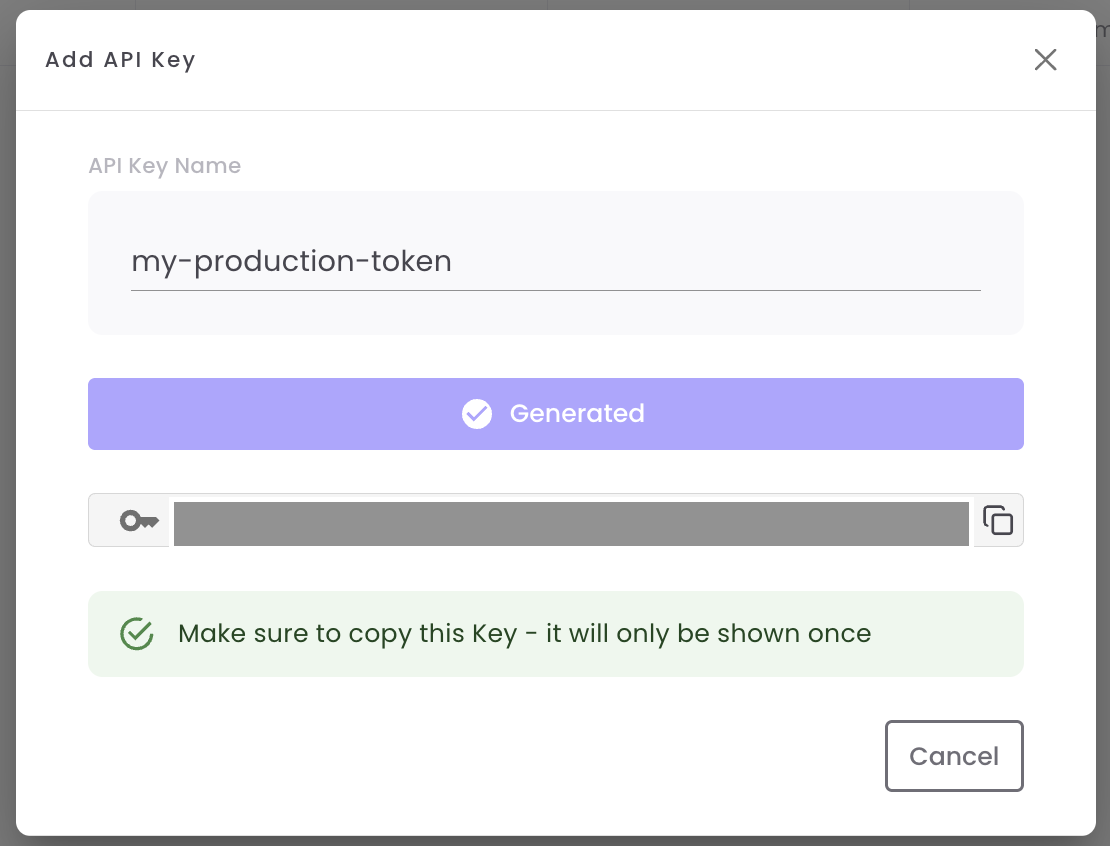Screen dimensions: 1110x846
Task: Click the my-production-token text
Action: tap(291, 262)
